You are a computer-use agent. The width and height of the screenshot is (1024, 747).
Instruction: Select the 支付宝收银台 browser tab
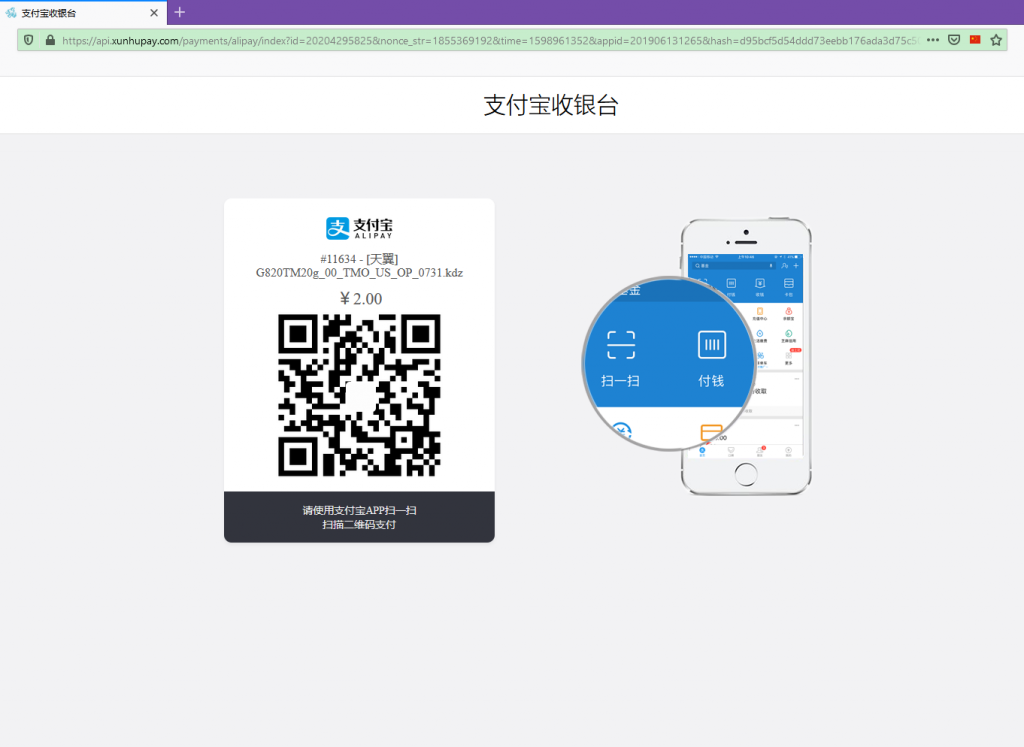click(x=83, y=12)
